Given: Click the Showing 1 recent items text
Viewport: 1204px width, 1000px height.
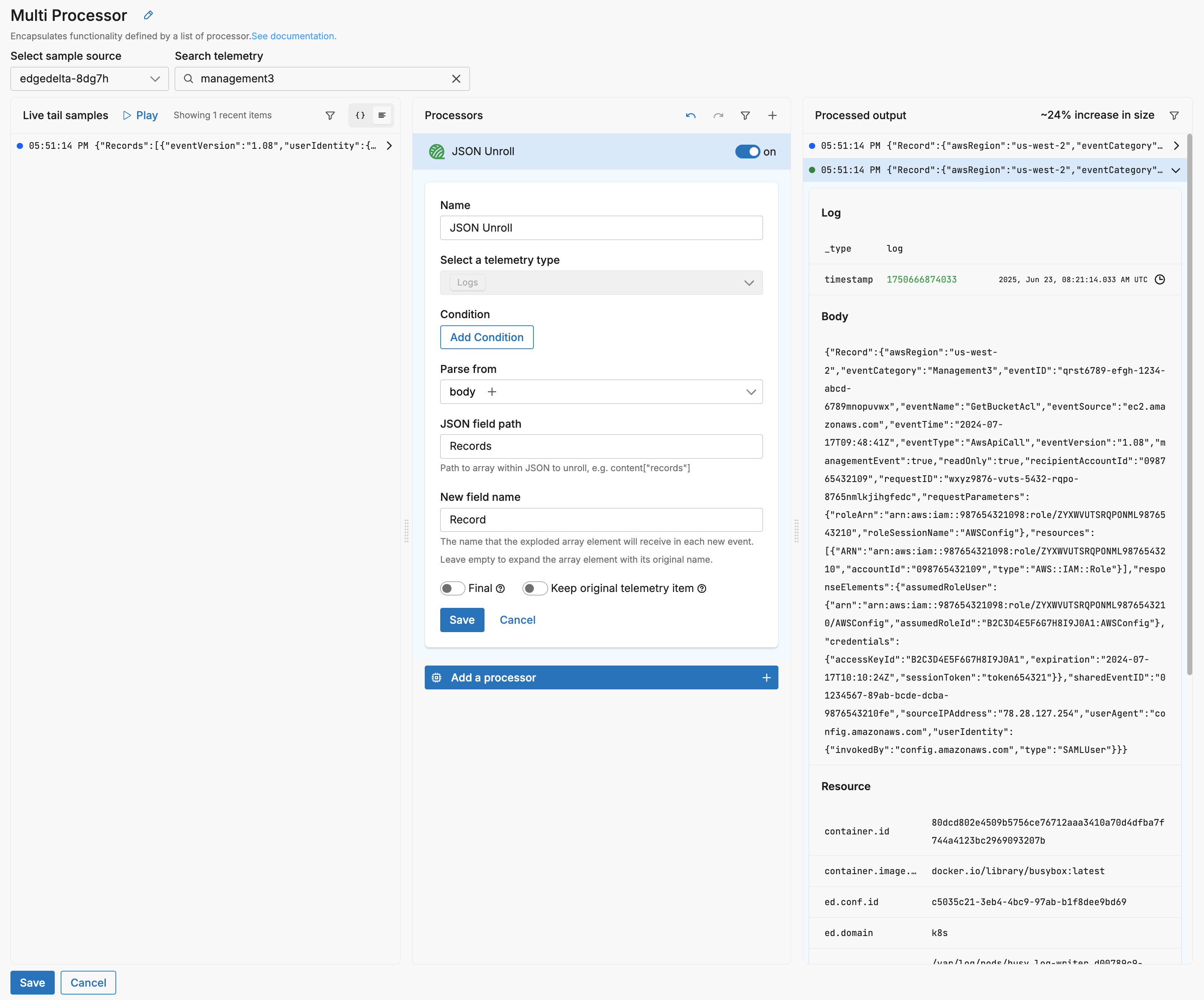Looking at the screenshot, I should pyautogui.click(x=222, y=115).
